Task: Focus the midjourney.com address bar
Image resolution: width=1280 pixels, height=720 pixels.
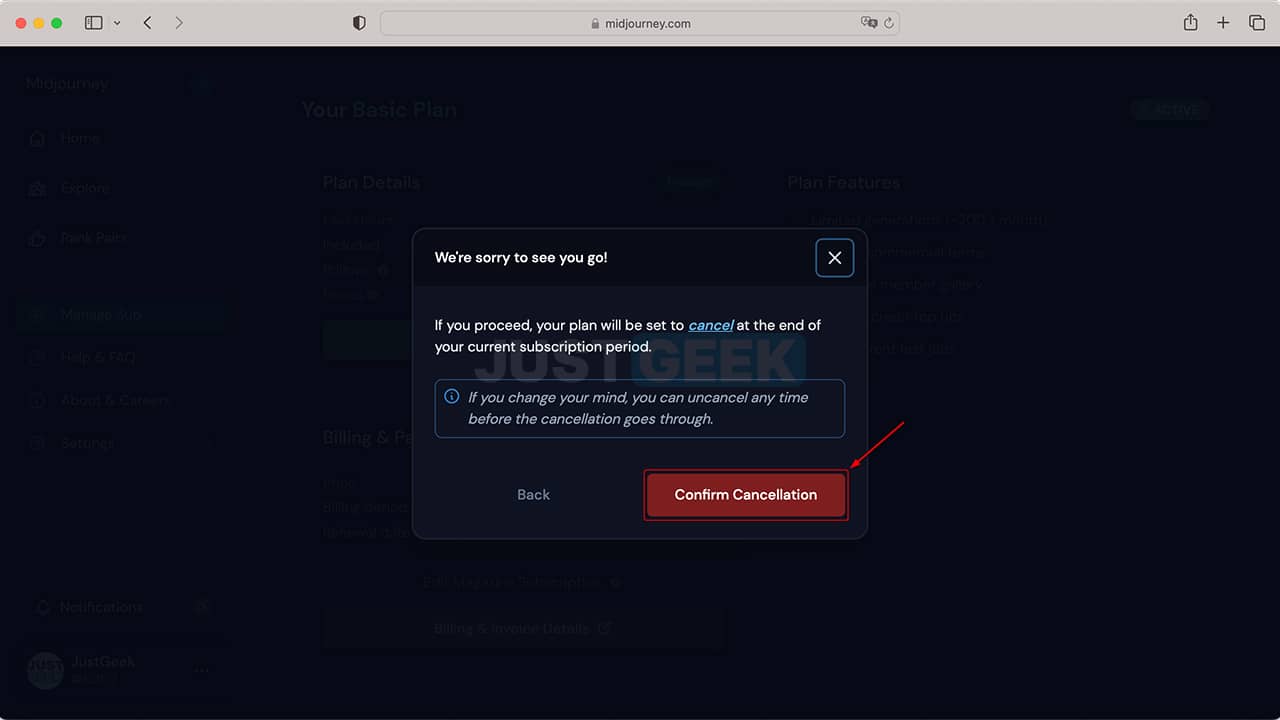Action: tap(640, 23)
